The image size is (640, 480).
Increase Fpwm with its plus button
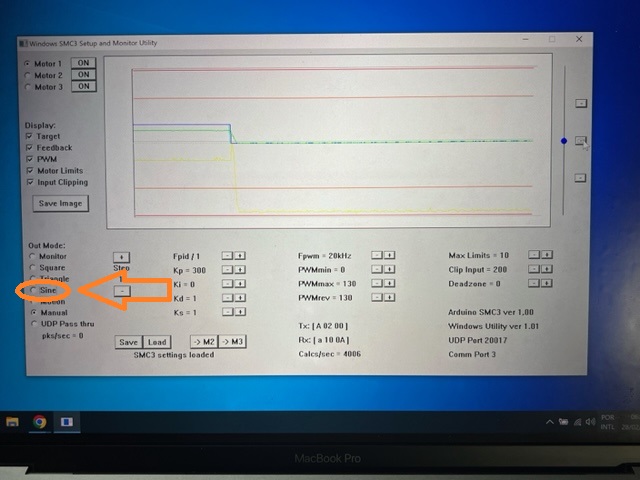[x=389, y=255]
